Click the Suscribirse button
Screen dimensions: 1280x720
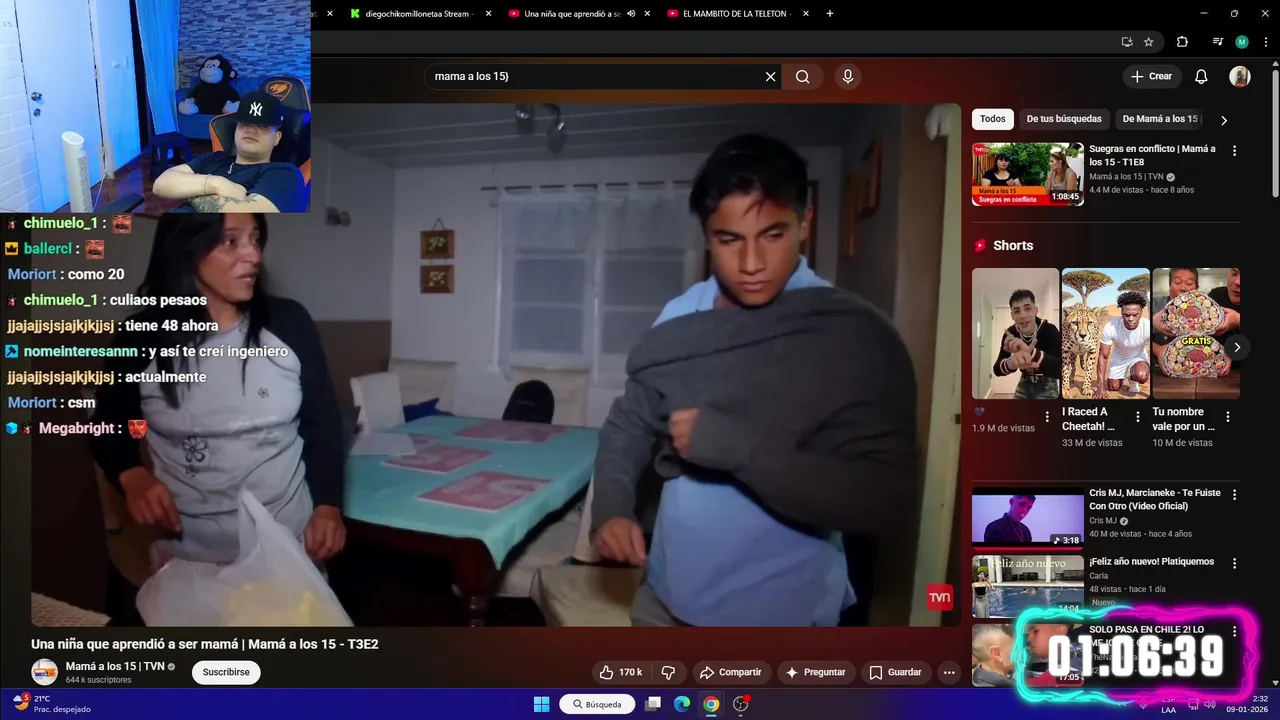click(x=226, y=672)
